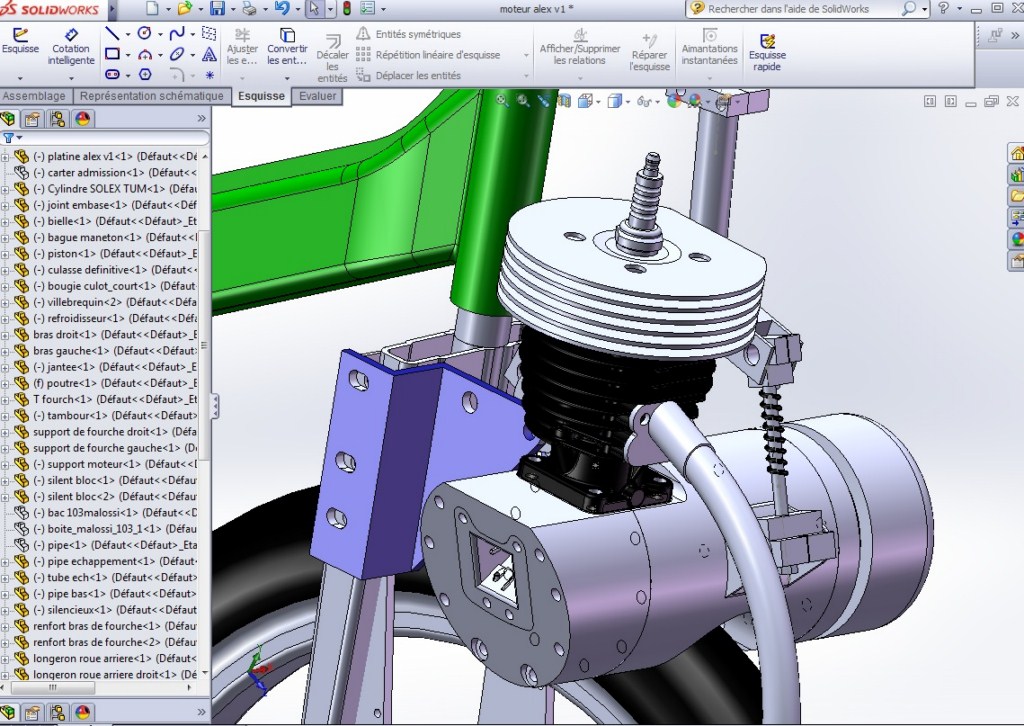
Task: Open the PropertyManager panel tab
Action: coord(33,119)
